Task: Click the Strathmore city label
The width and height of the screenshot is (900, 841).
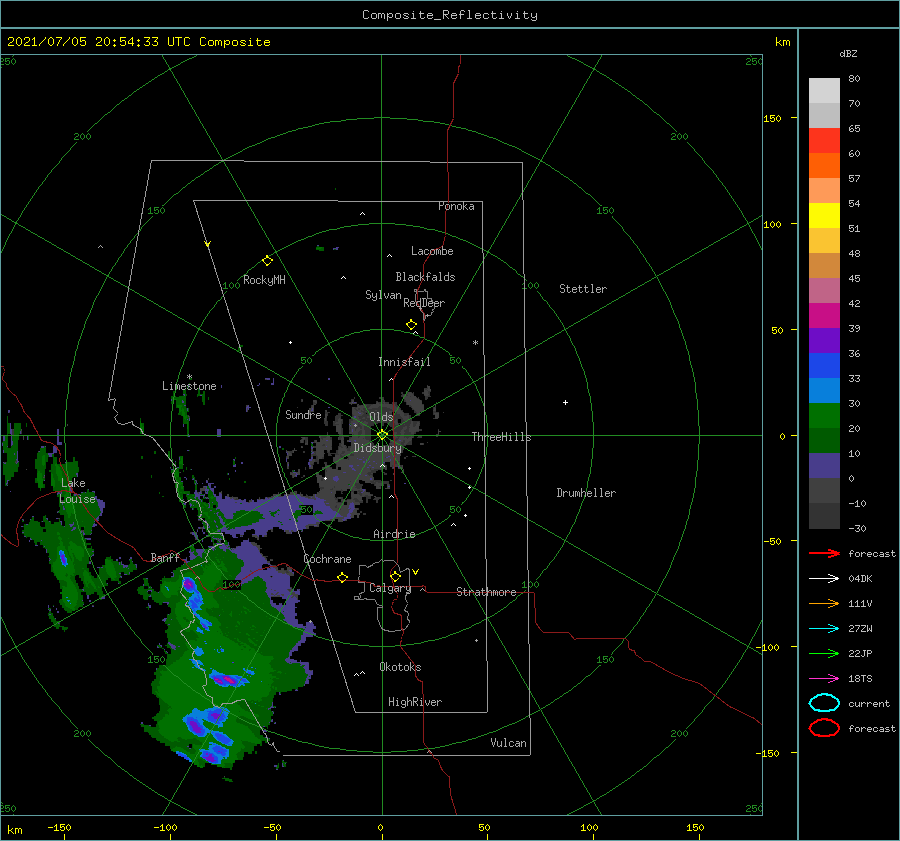Action: tap(486, 592)
